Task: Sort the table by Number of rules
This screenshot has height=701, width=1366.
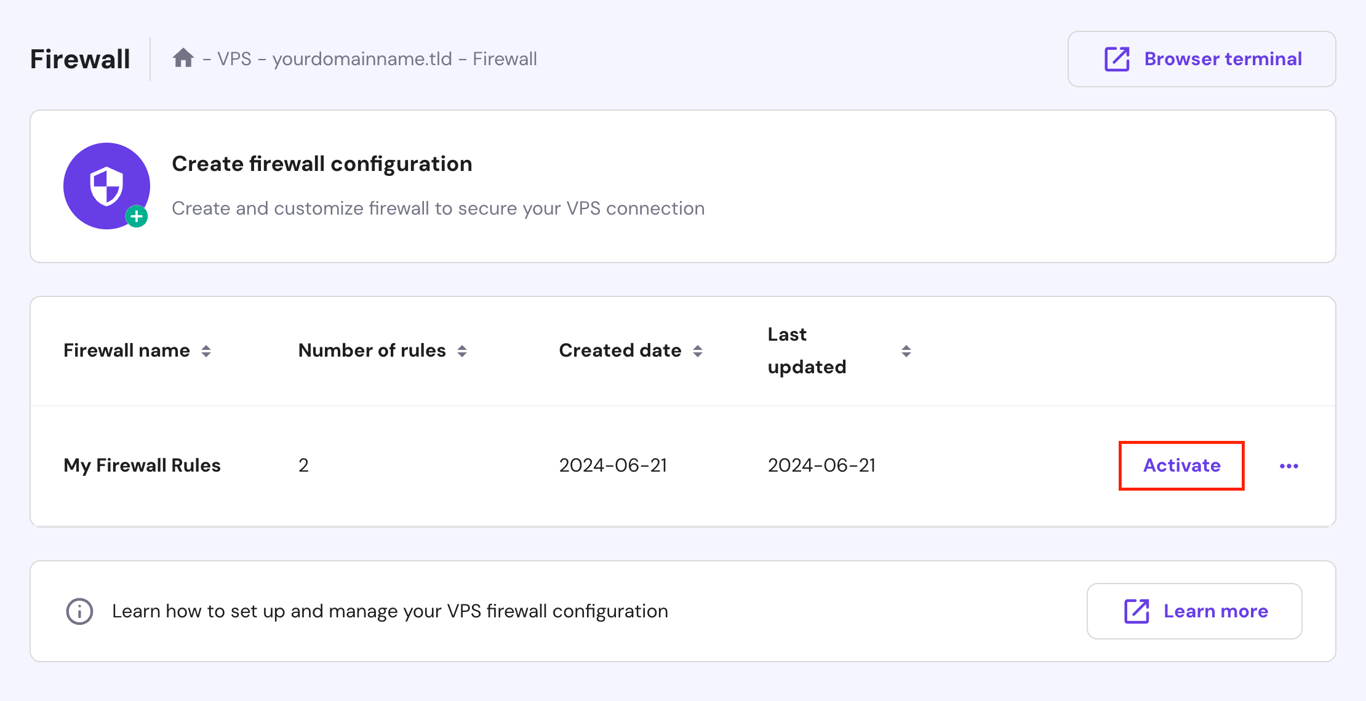Action: coord(462,351)
